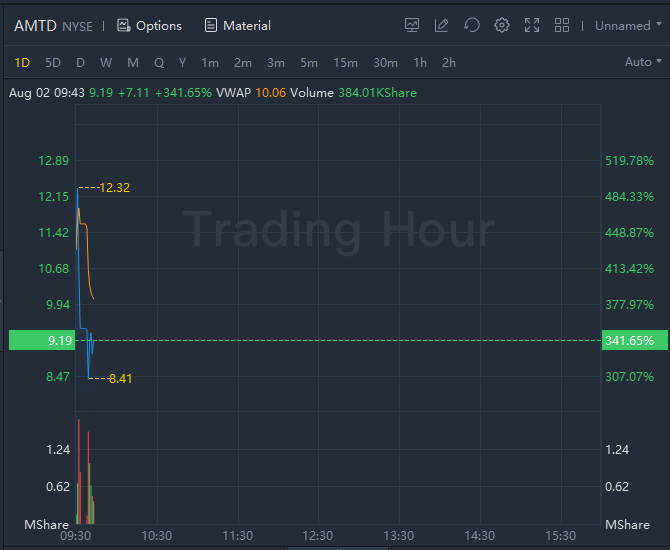The height and width of the screenshot is (550, 670).
Task: Click the highlighted 341.65% axis label
Action: coord(635,340)
